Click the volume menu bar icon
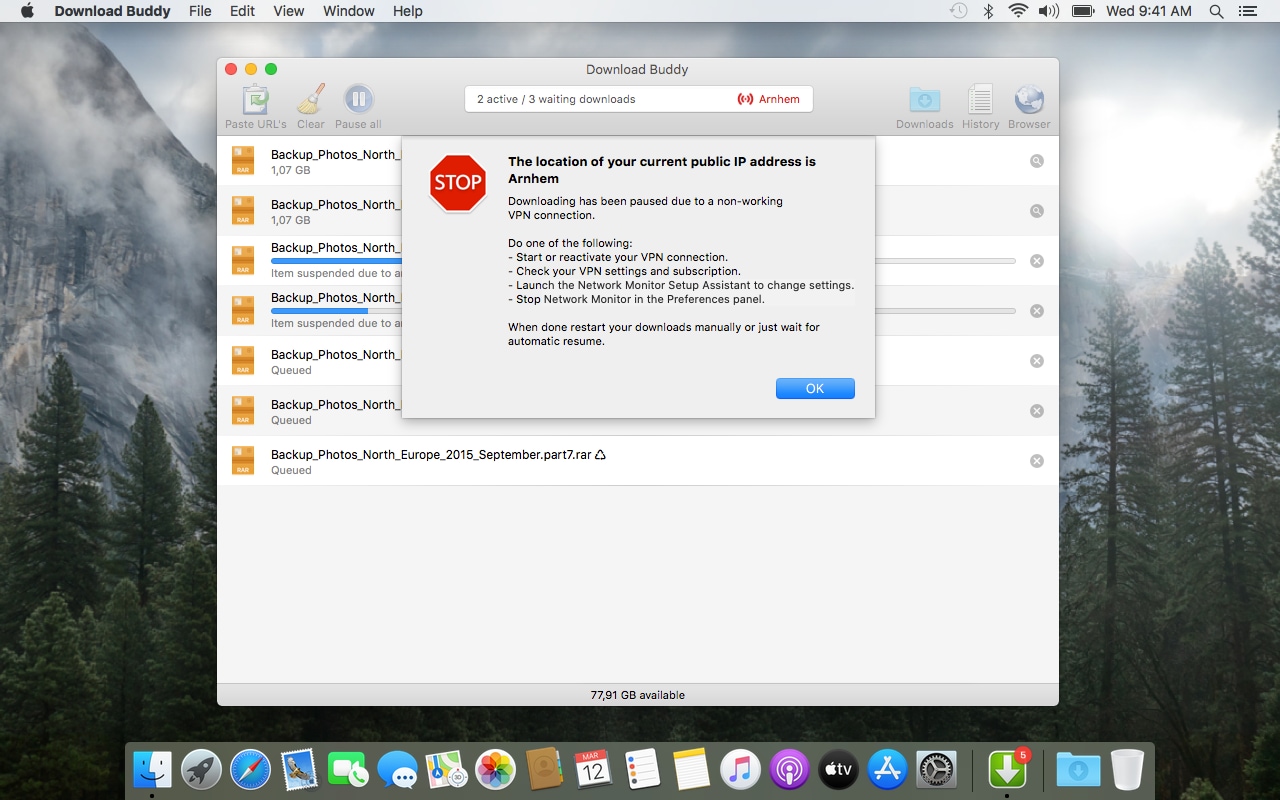 (x=1048, y=11)
